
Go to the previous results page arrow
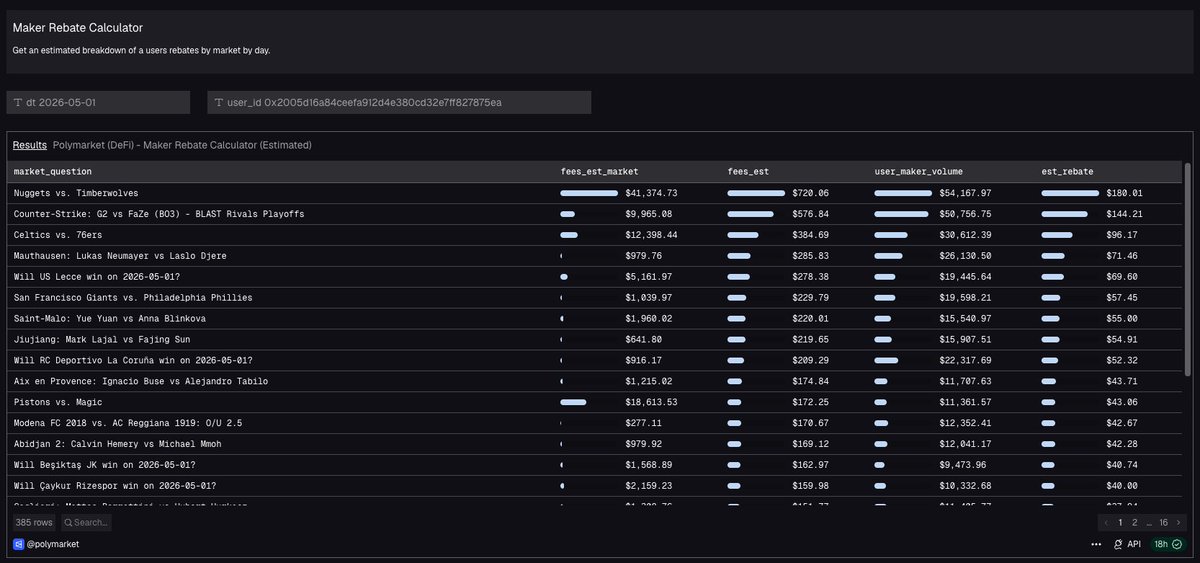point(1106,522)
